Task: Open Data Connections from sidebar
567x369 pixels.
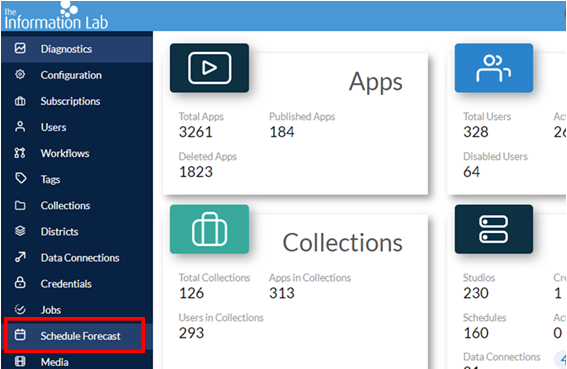Action: (x=77, y=257)
